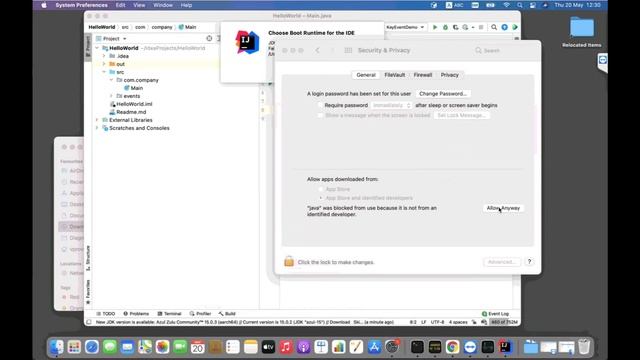Switch to the Firewall tab
The height and width of the screenshot is (360, 640).
423,75
